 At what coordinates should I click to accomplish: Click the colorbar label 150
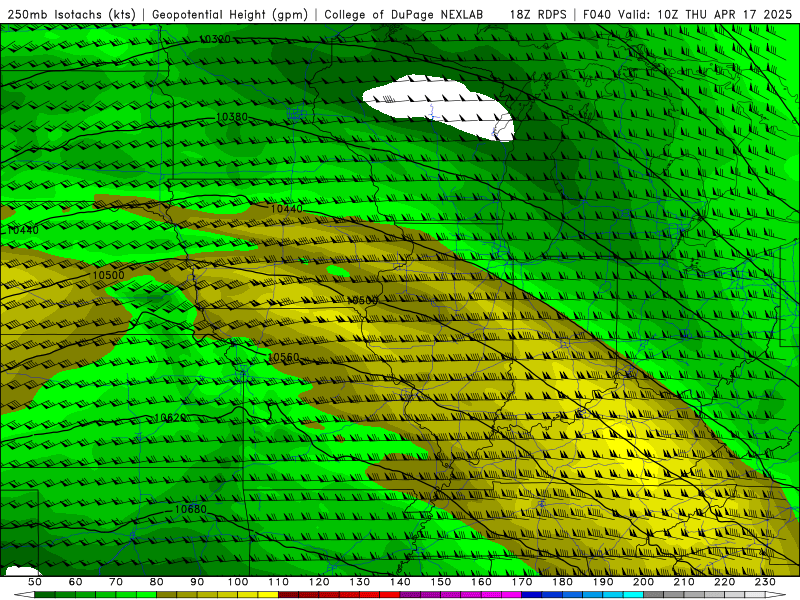[x=440, y=582]
